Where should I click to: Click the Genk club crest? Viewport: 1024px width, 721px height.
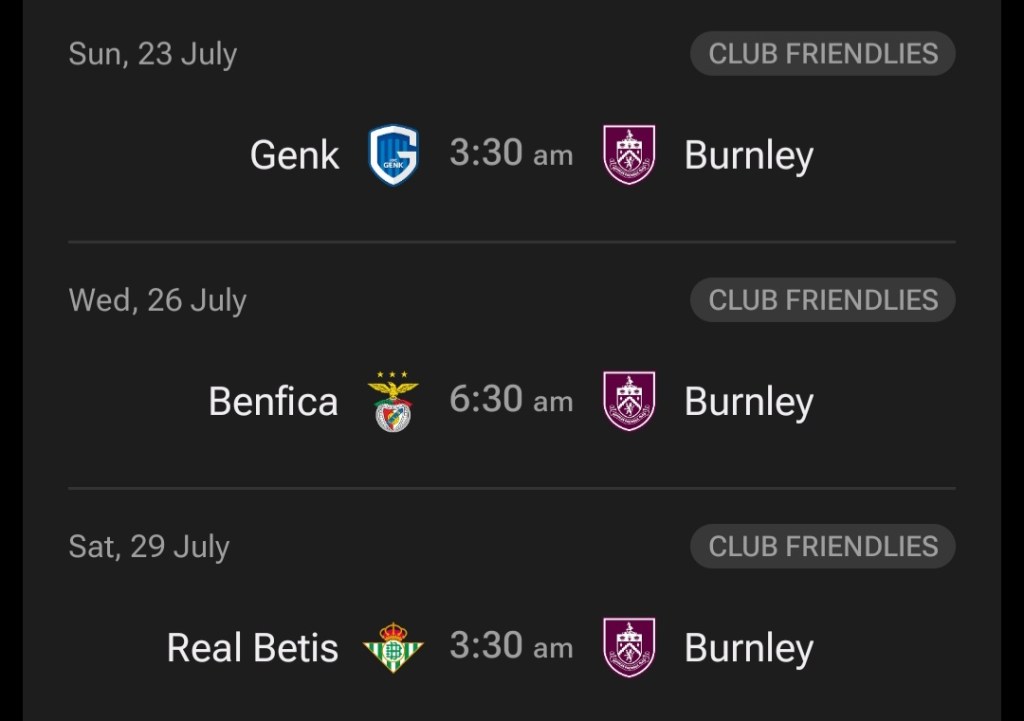pos(393,155)
